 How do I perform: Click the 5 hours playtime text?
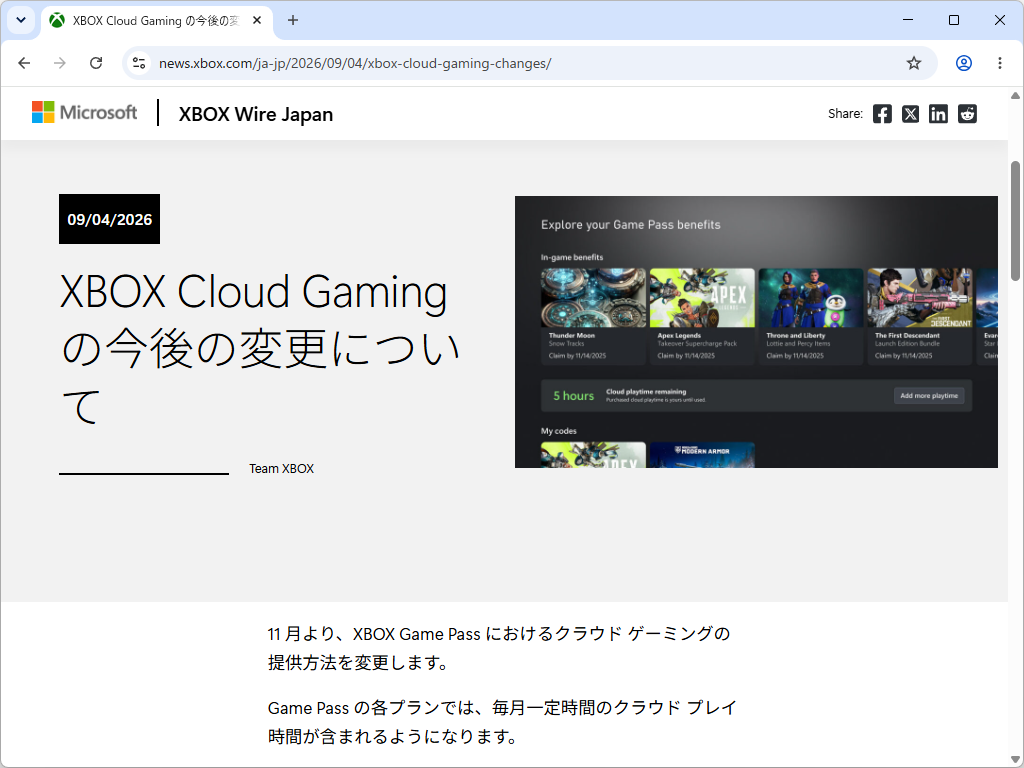pos(573,396)
